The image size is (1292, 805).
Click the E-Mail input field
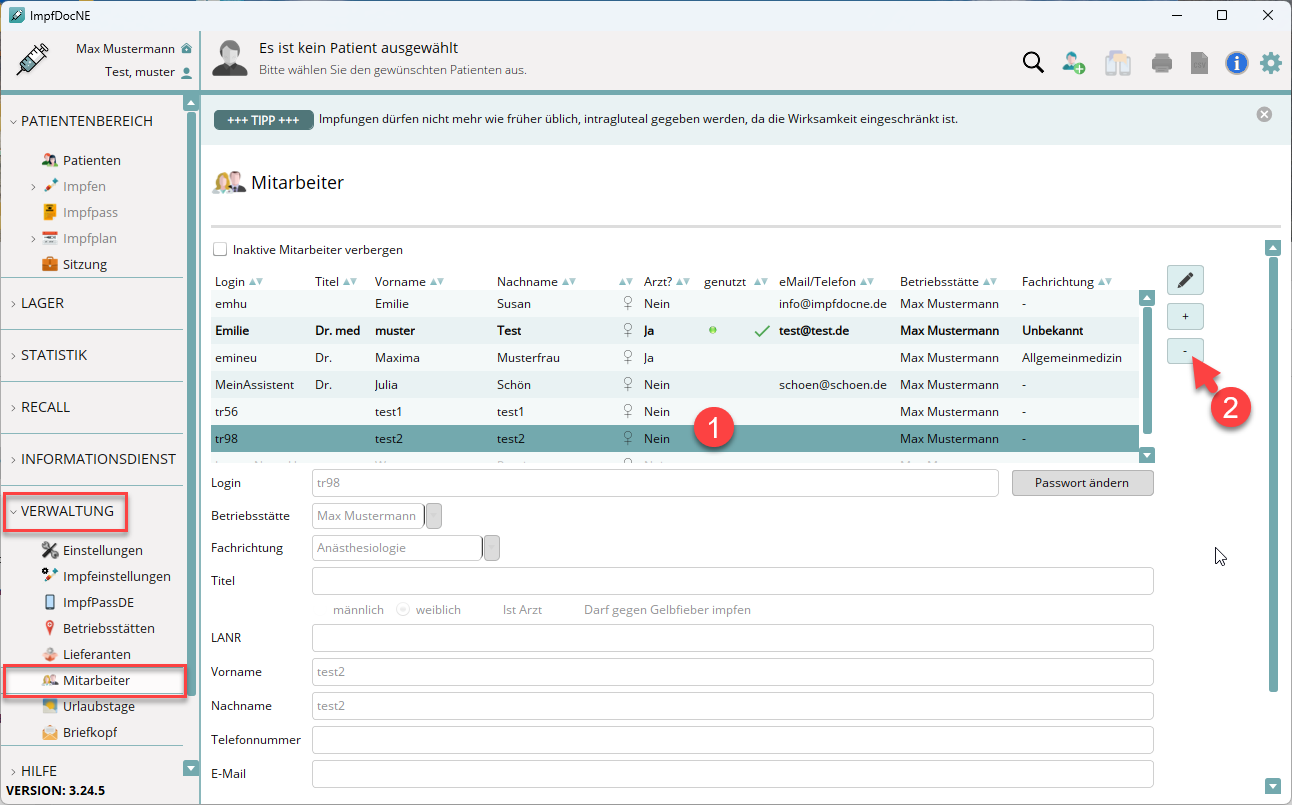pyautogui.click(x=733, y=774)
